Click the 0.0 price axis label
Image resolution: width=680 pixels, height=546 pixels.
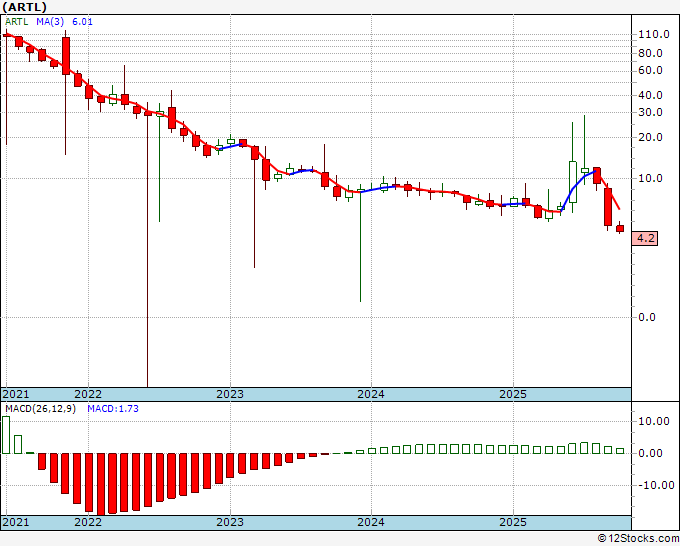point(647,317)
